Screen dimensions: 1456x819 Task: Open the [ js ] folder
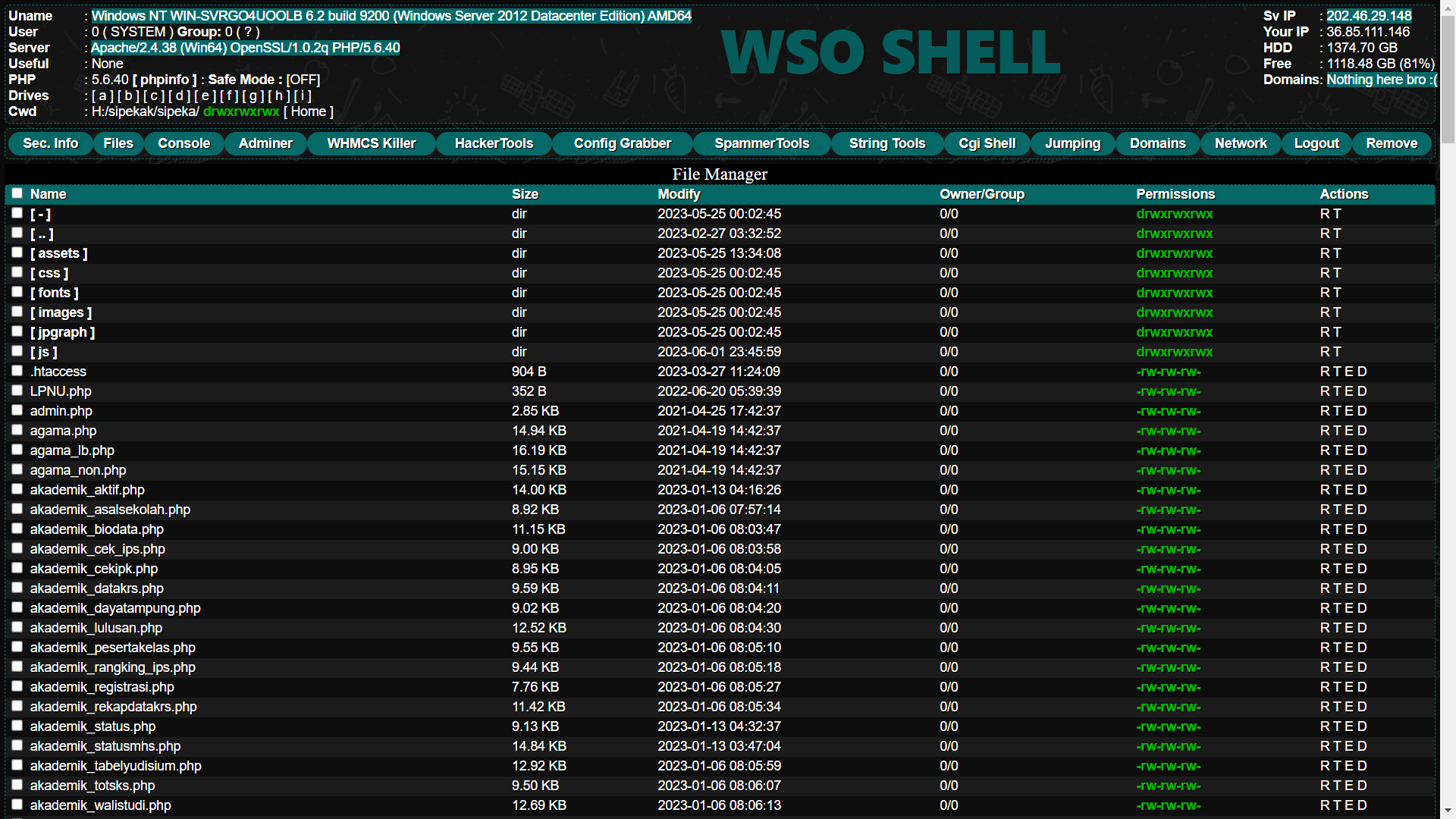click(x=44, y=352)
